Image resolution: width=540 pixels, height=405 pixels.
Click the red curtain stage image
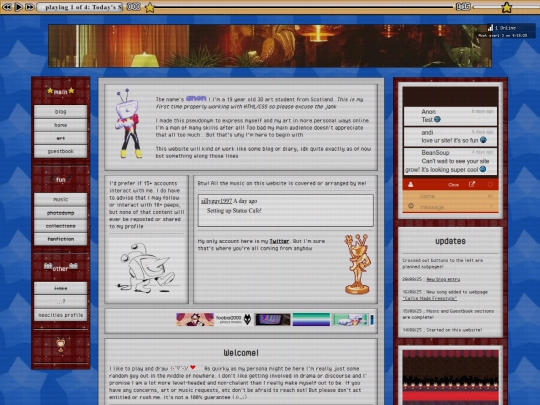(450, 377)
